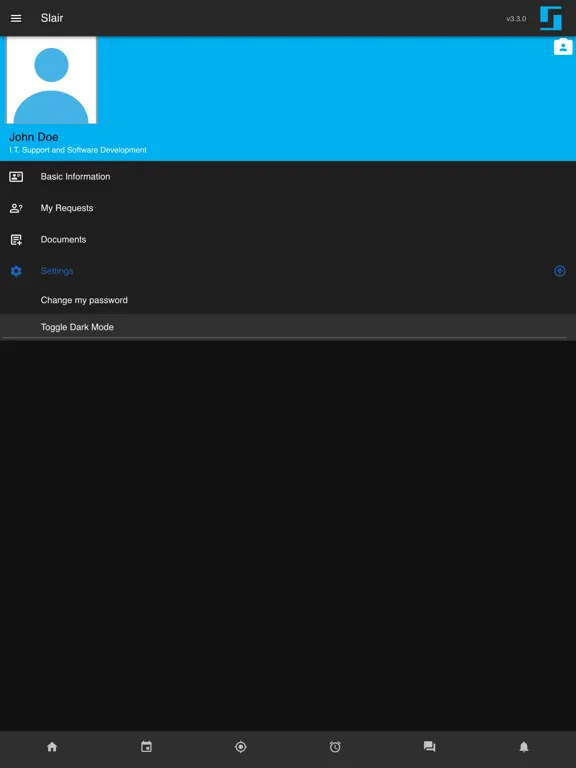Click the Slair app title
This screenshot has height=768, width=576.
coord(52,18)
